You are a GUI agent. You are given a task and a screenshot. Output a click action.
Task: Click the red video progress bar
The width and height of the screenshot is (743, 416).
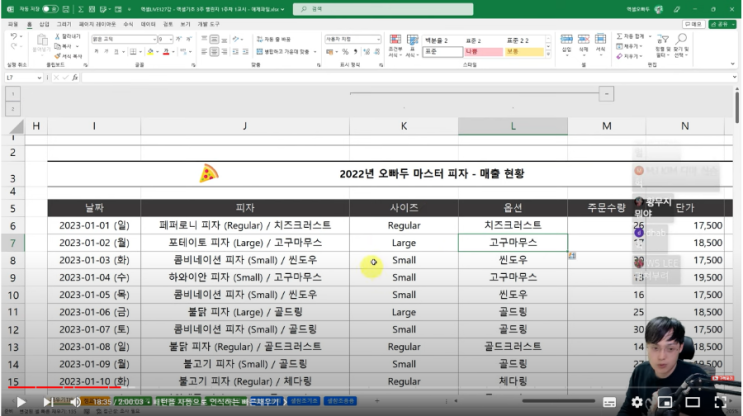click(60, 388)
